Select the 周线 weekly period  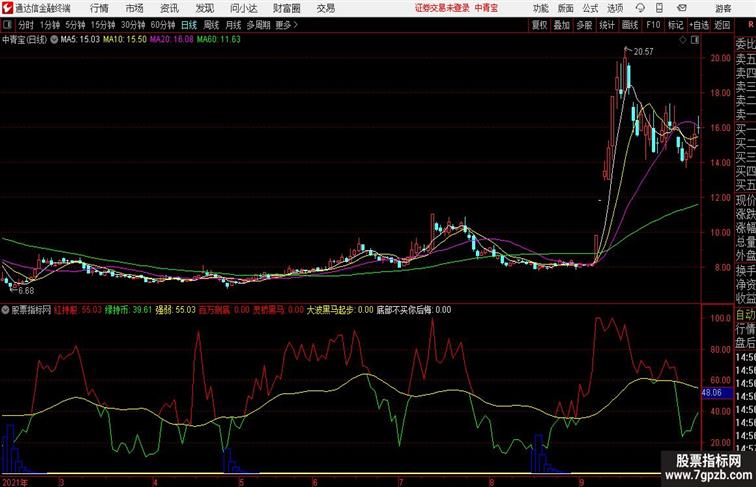pos(211,25)
